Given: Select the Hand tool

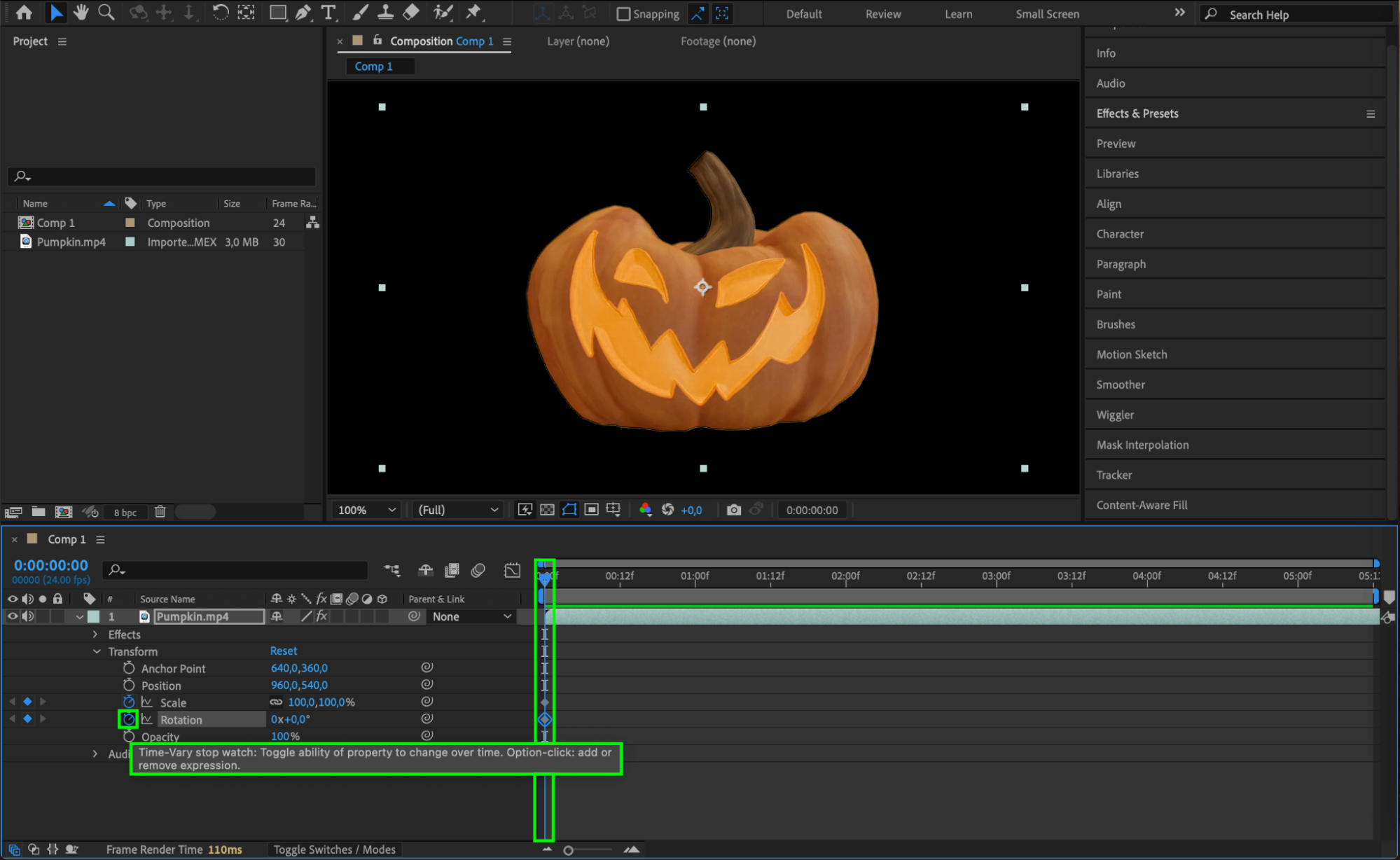Looking at the screenshot, I should [81, 12].
